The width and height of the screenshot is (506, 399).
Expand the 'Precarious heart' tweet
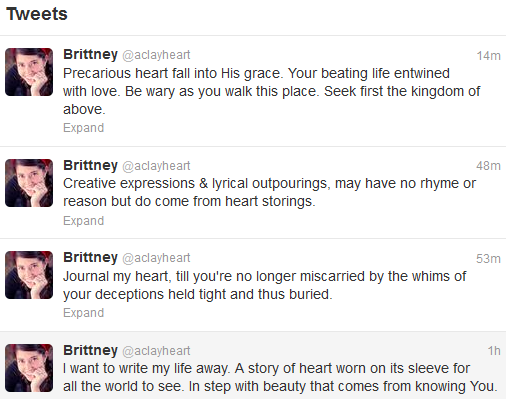coord(84,128)
